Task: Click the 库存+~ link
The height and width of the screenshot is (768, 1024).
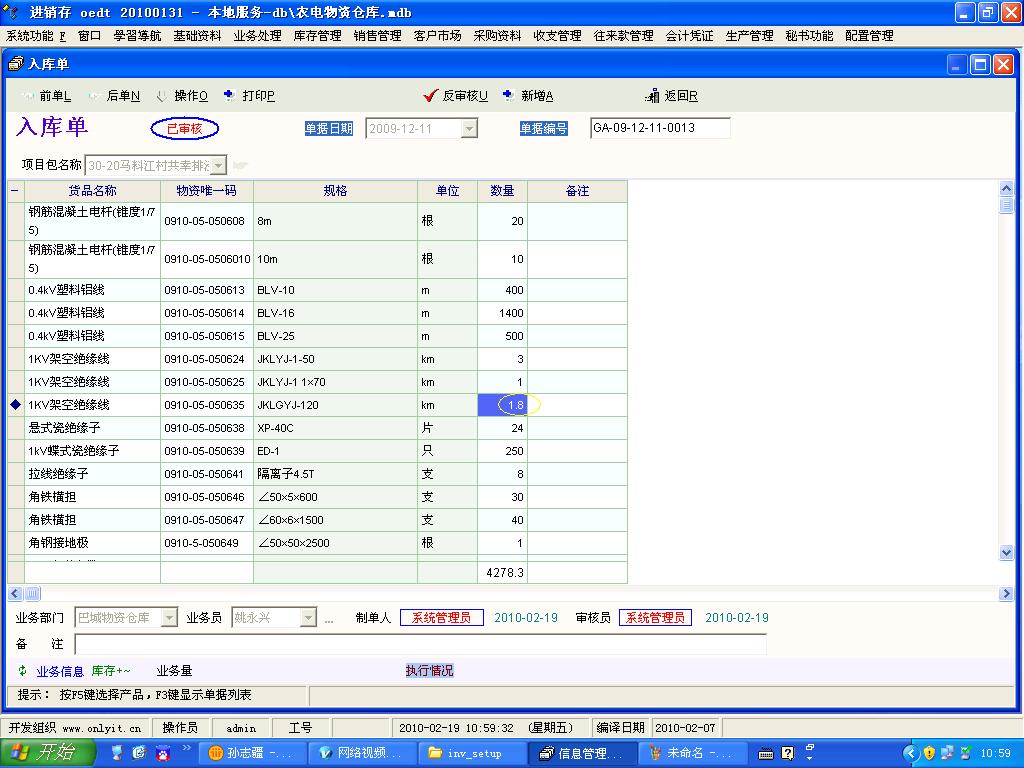Action: pos(111,671)
